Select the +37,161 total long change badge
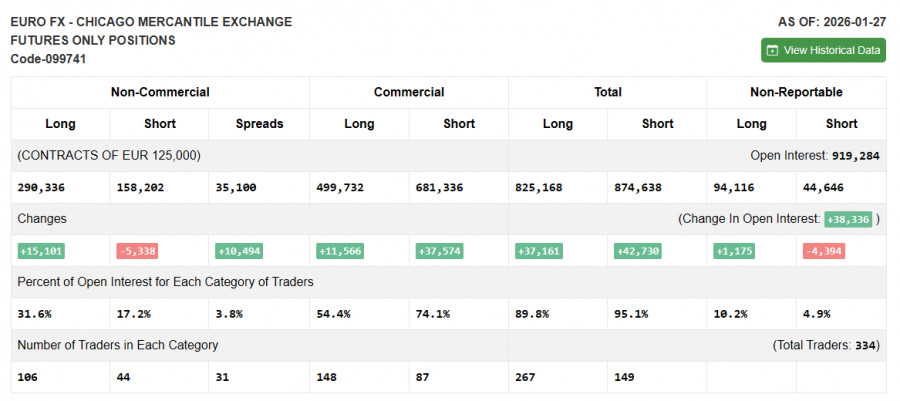This screenshot has width=900, height=401. pyautogui.click(x=538, y=251)
